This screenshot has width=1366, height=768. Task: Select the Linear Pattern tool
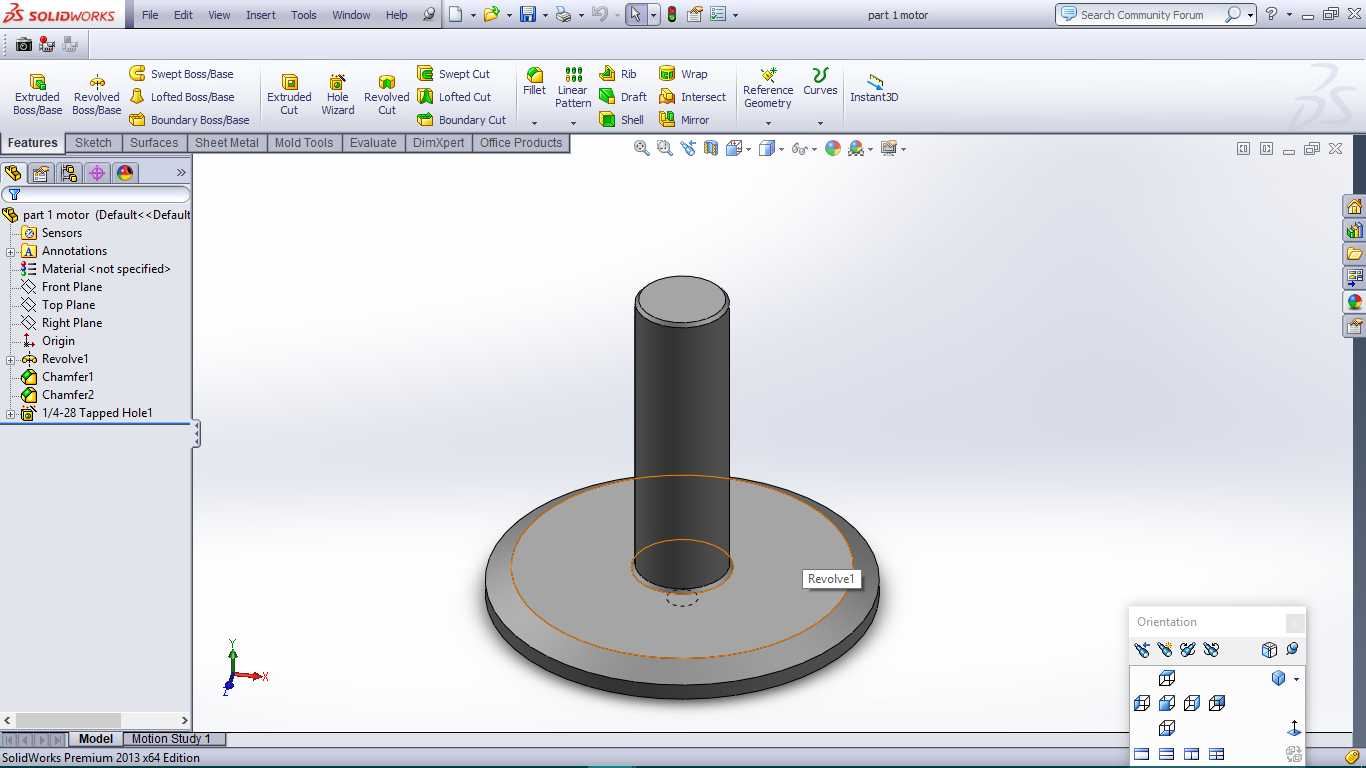[573, 88]
